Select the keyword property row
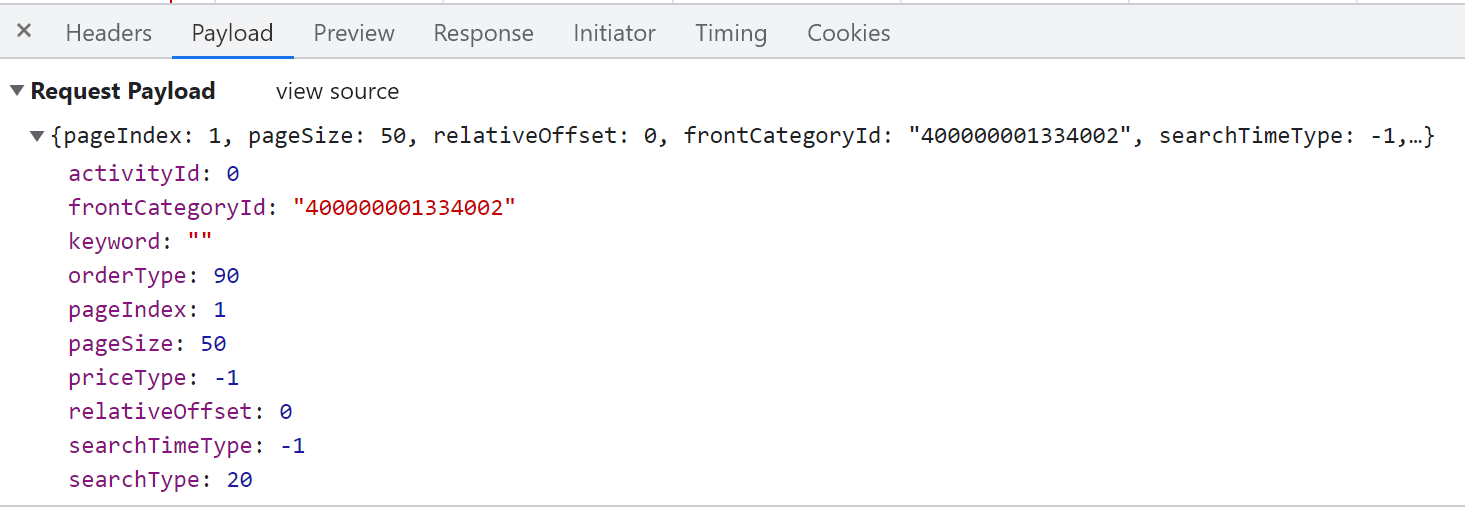The image size is (1465, 521). tap(114, 242)
